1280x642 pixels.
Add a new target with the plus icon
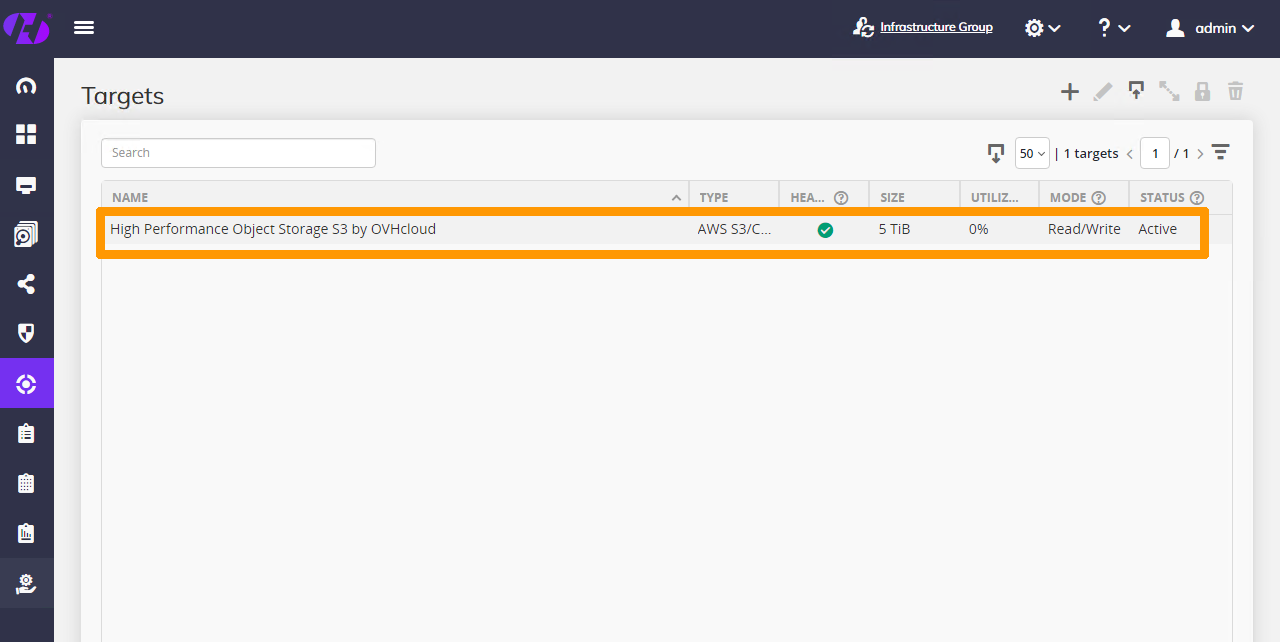click(1069, 91)
